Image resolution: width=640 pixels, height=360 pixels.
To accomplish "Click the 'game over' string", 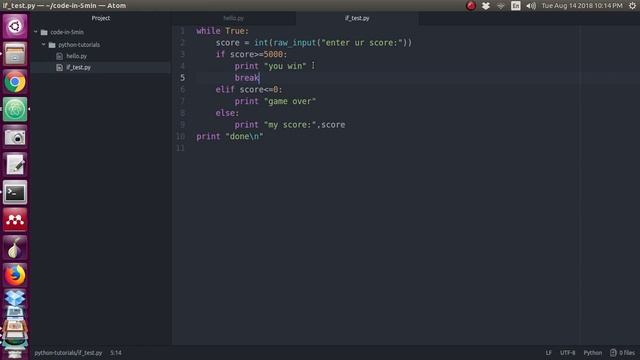I will tap(290, 101).
